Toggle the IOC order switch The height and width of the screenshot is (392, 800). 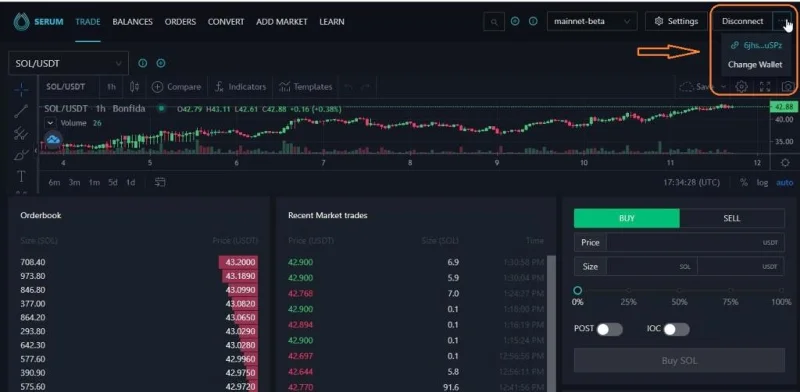tap(677, 329)
